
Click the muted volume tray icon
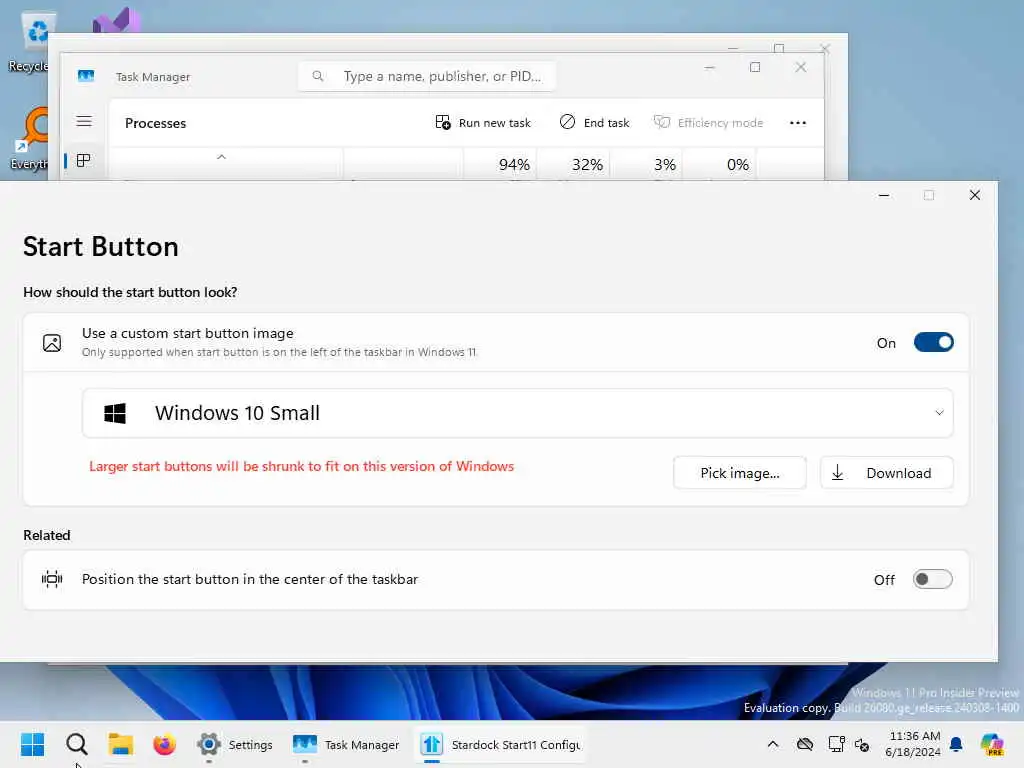(x=862, y=744)
